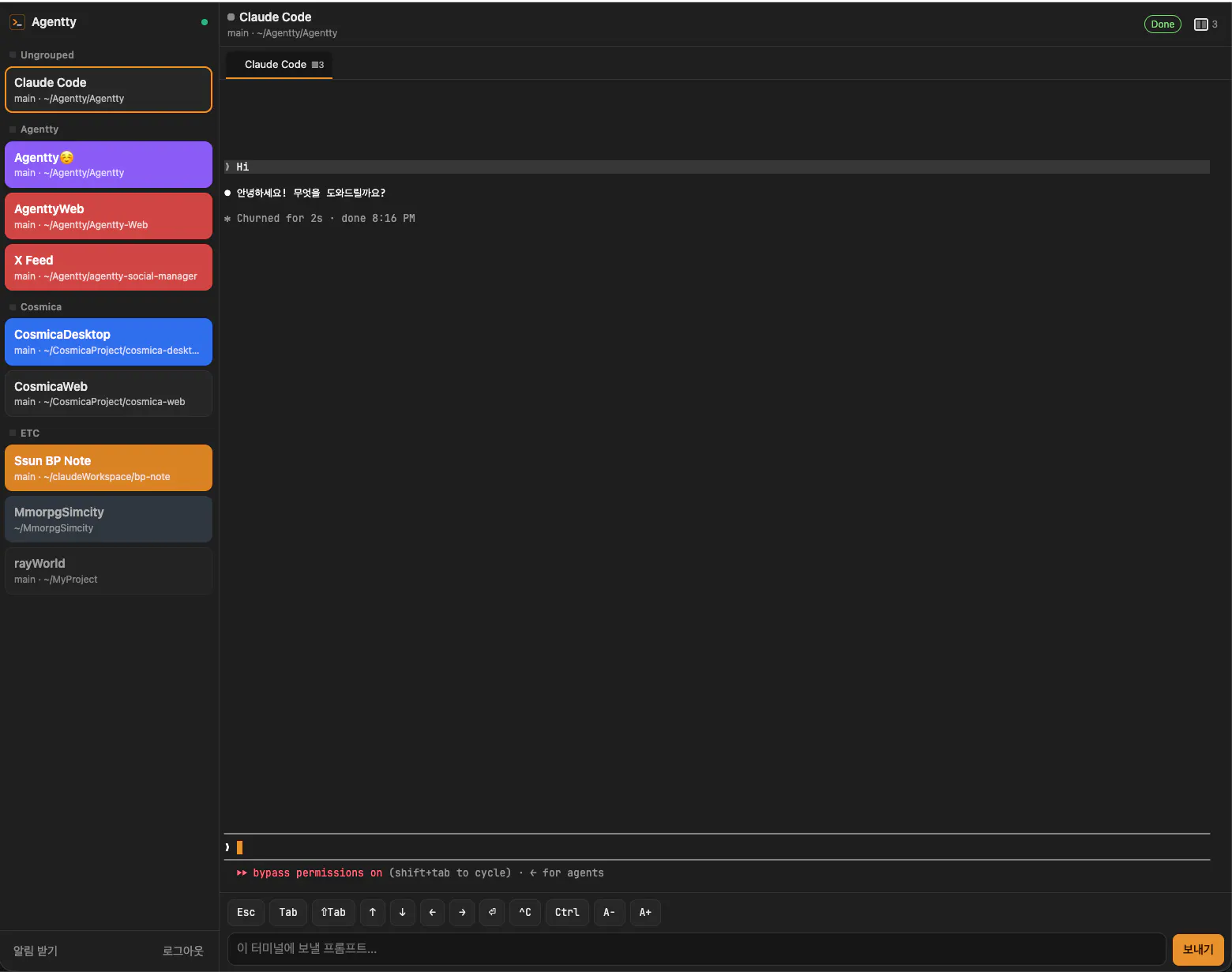Click the 보내기 send button
The width and height of the screenshot is (1232, 972).
1198,949
